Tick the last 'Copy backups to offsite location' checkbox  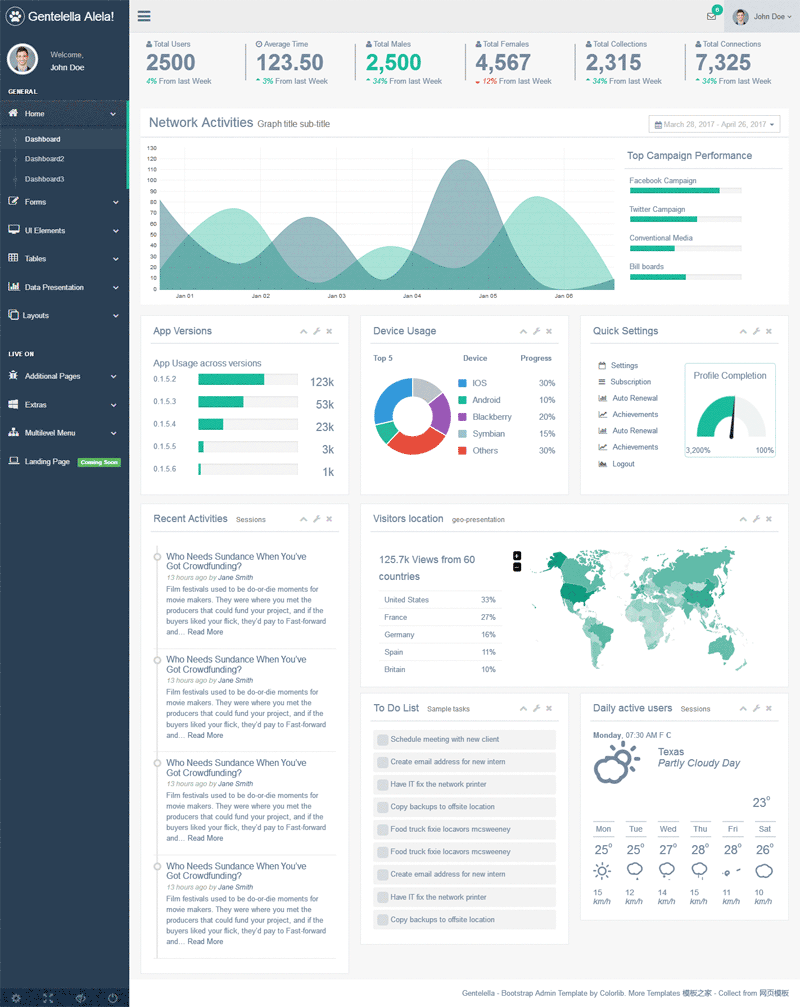383,920
